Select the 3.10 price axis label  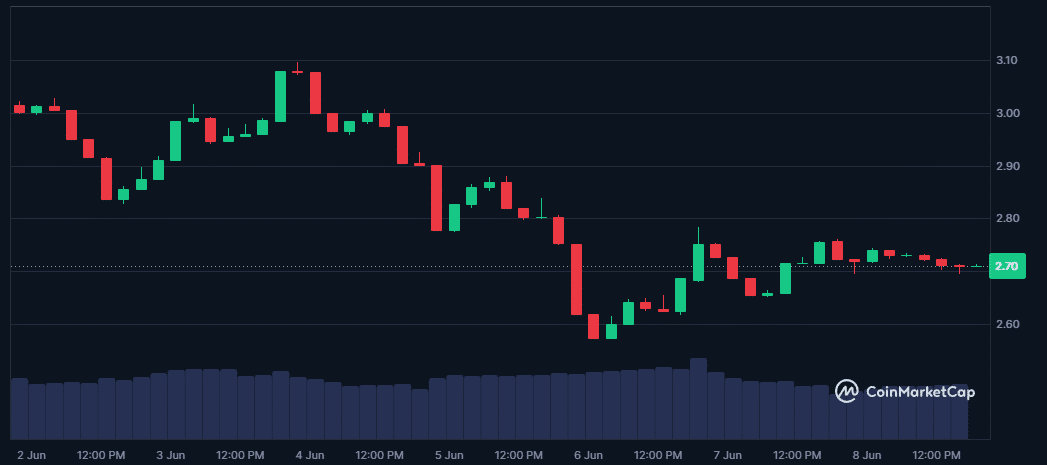tap(1007, 61)
